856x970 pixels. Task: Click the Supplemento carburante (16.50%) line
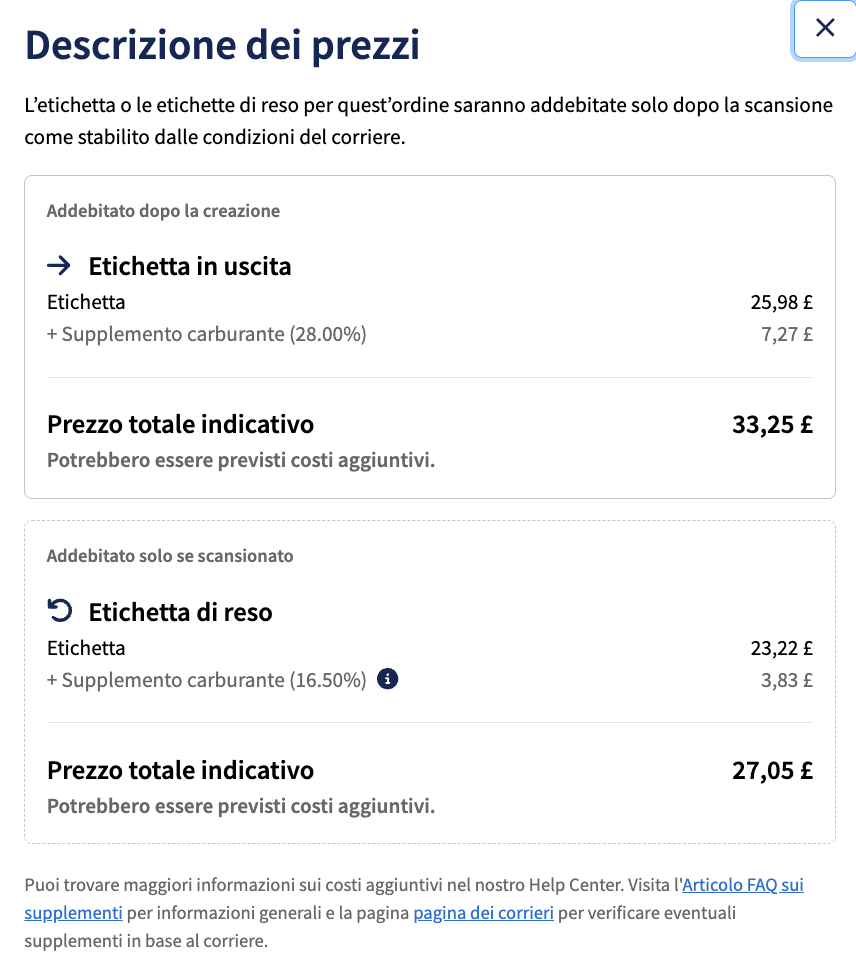207,680
